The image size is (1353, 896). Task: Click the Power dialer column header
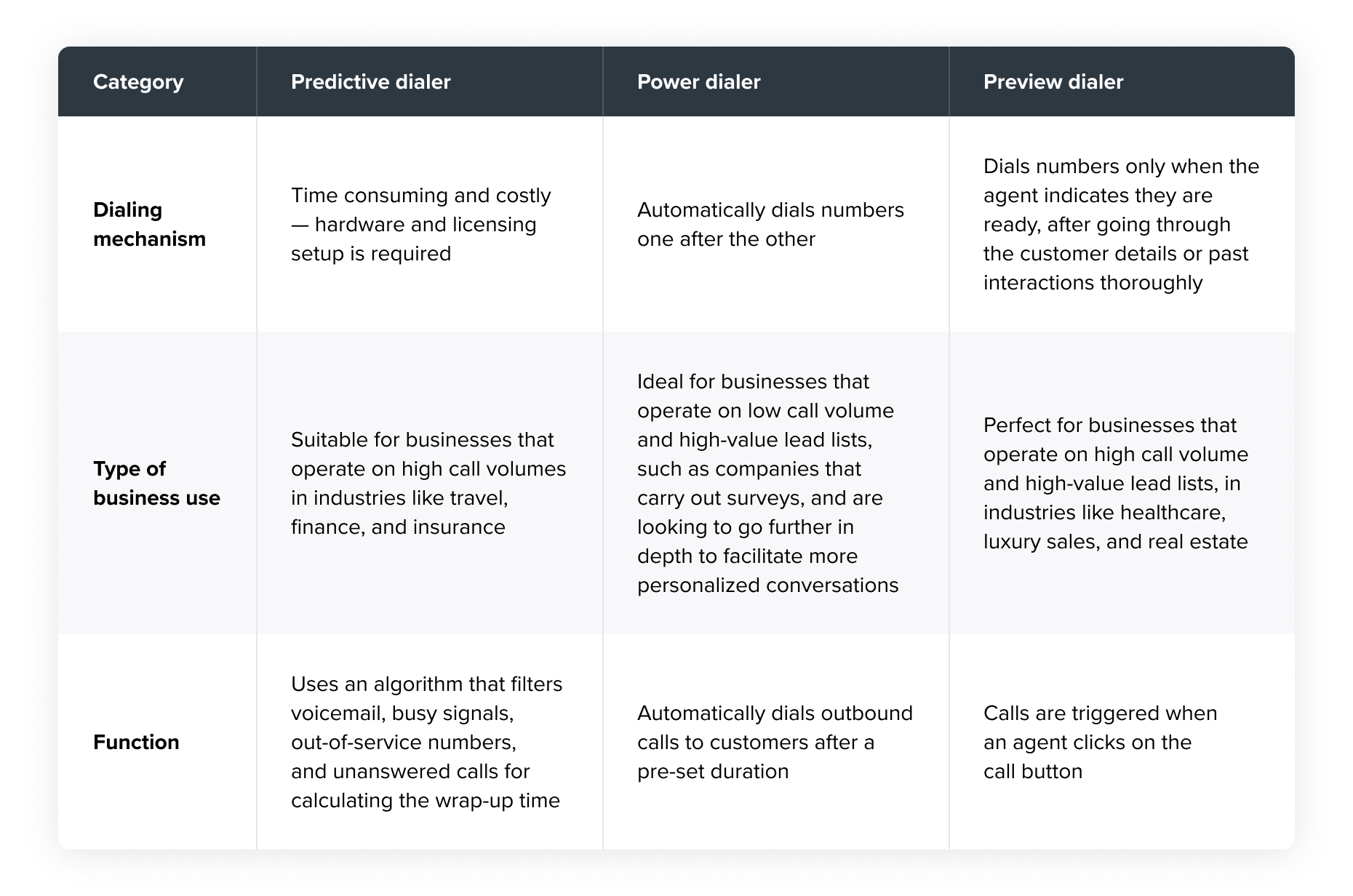(698, 81)
